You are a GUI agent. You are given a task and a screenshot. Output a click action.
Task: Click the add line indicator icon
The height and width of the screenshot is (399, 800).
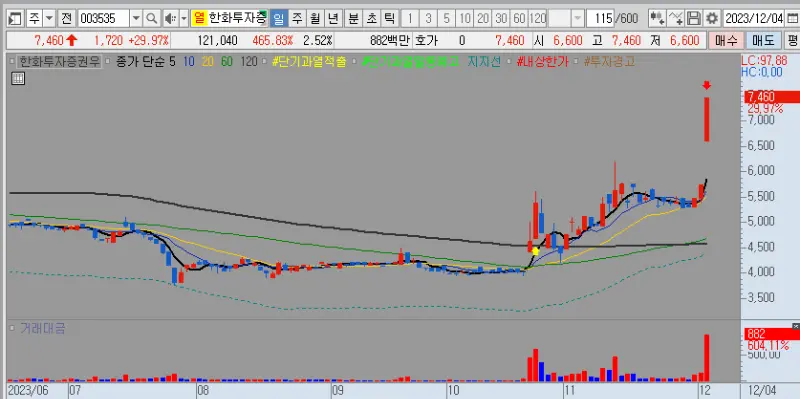pyautogui.click(x=675, y=19)
